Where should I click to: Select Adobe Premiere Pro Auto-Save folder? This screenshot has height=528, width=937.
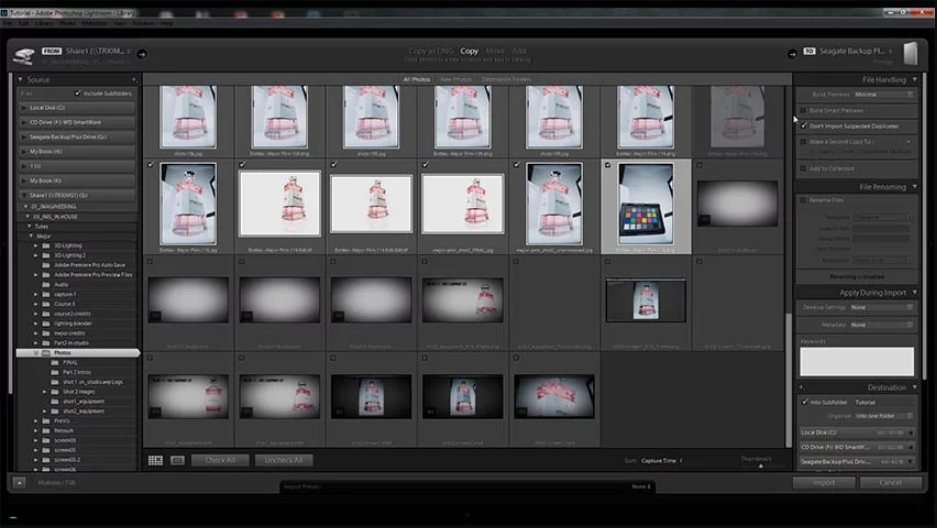pos(90,265)
